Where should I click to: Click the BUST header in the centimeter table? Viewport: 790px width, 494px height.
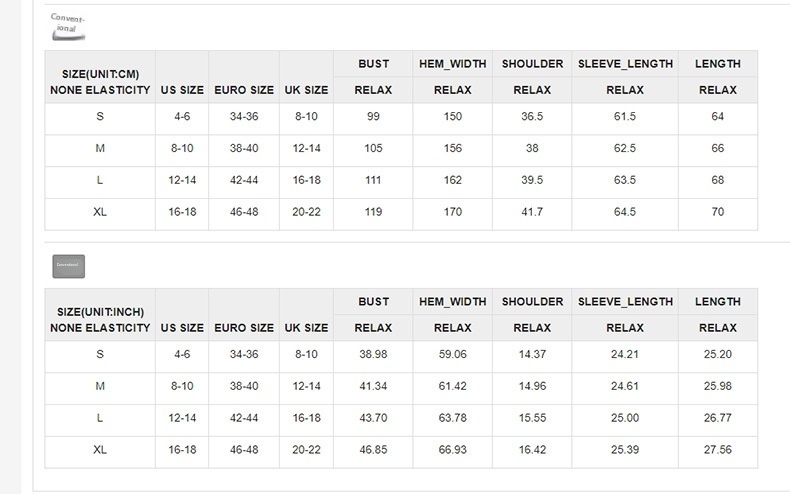[x=373, y=64]
